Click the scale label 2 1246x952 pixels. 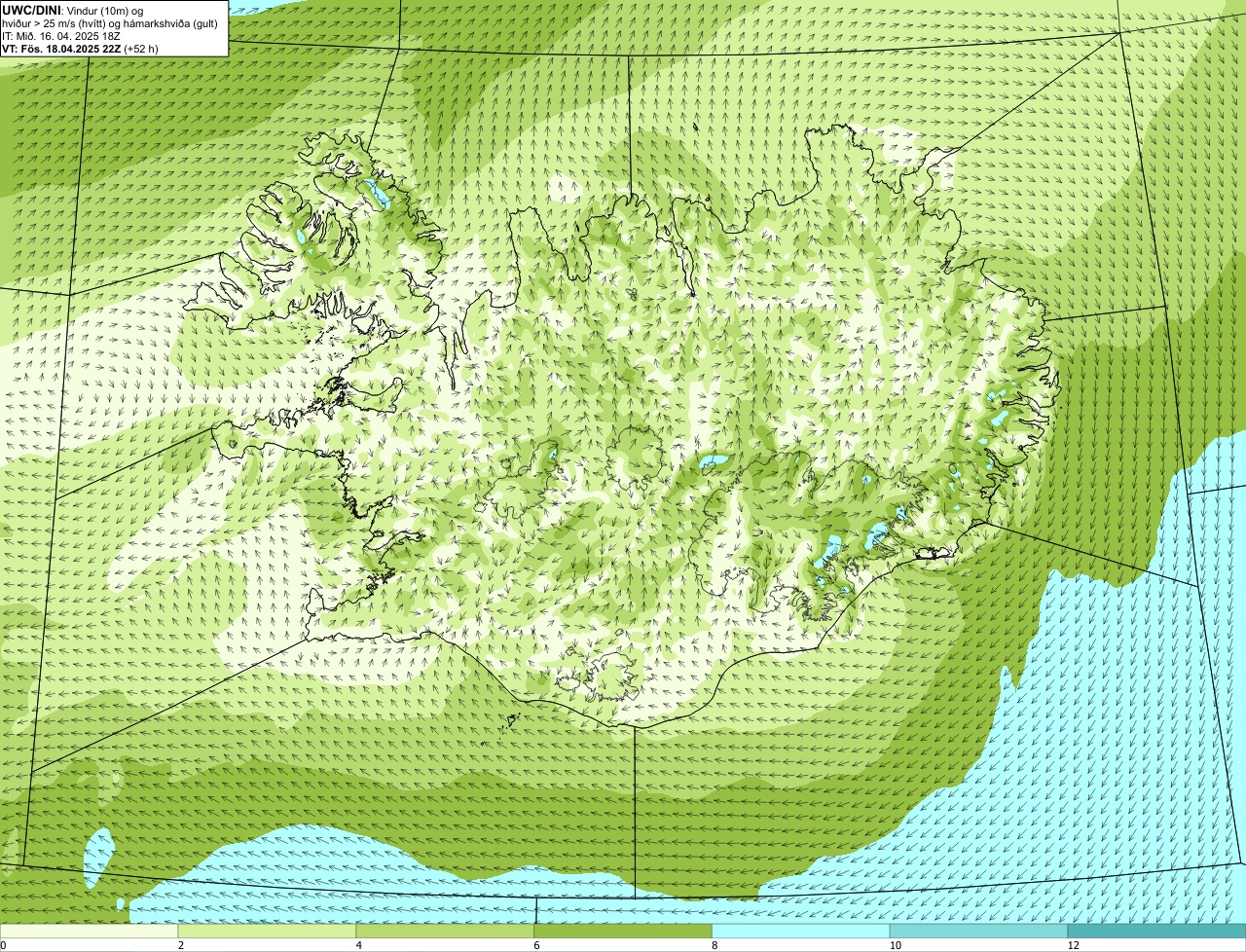point(180,945)
